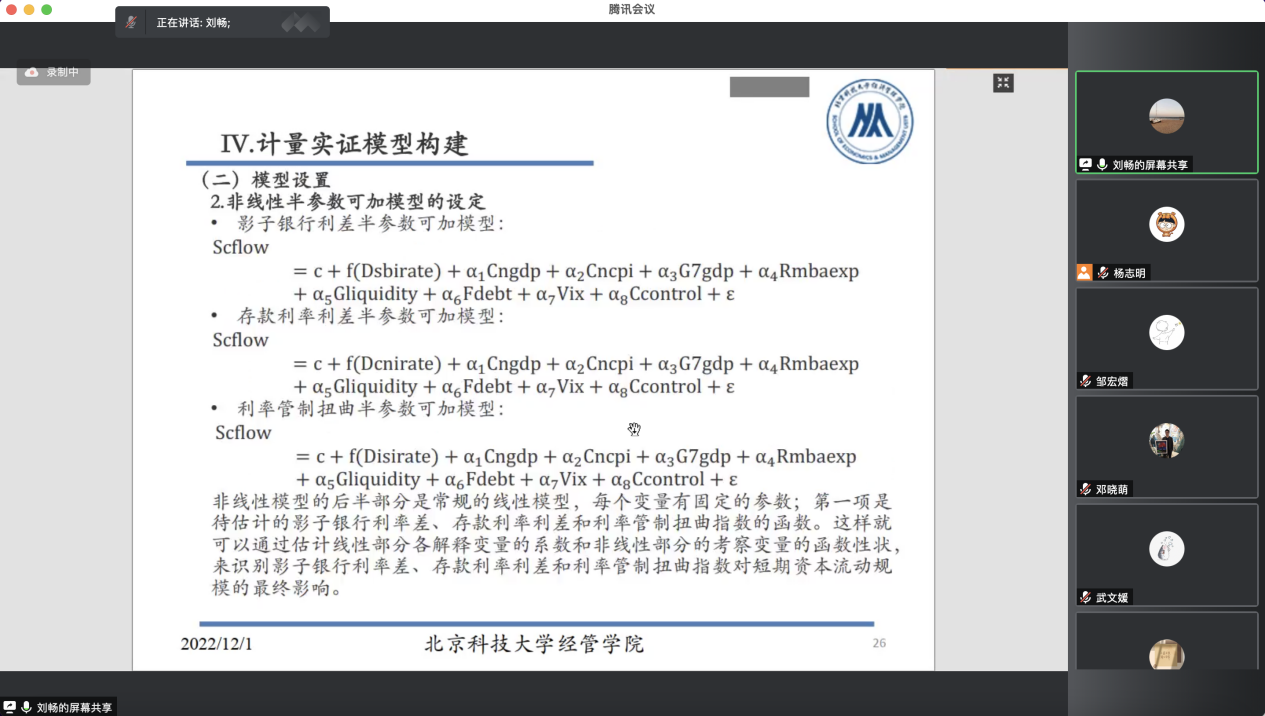This screenshot has width=1265, height=716.
Task: Click the green macOS fullscreen window button
Action: 46,9
